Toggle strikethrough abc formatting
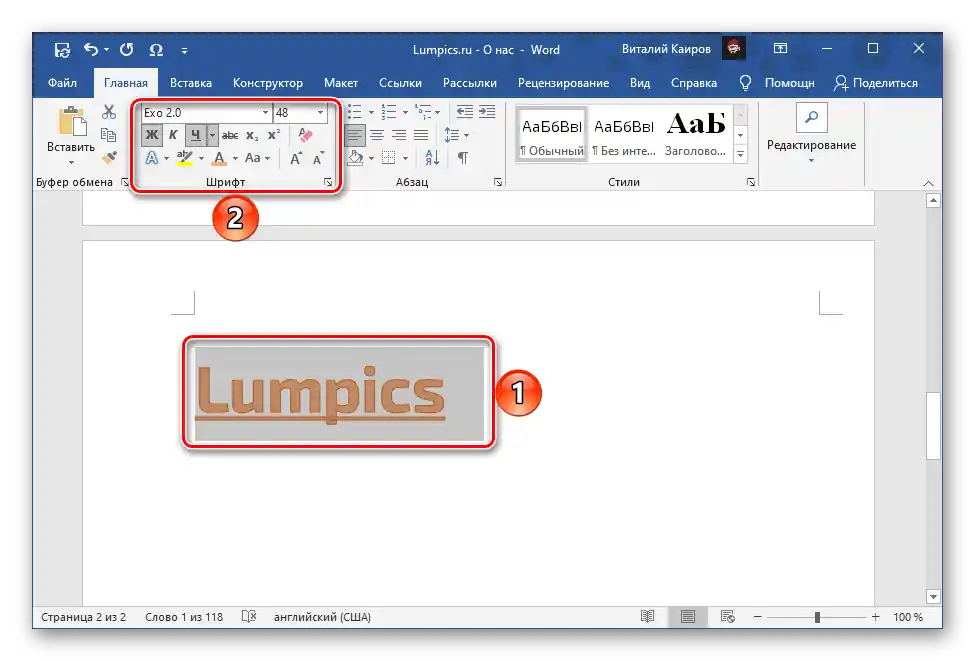The width and height of the screenshot is (975, 661). pyautogui.click(x=230, y=135)
